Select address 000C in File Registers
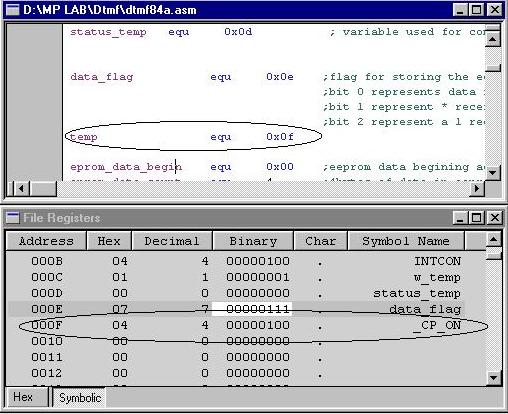Image resolution: width=508 pixels, height=414 pixels. pos(47,277)
